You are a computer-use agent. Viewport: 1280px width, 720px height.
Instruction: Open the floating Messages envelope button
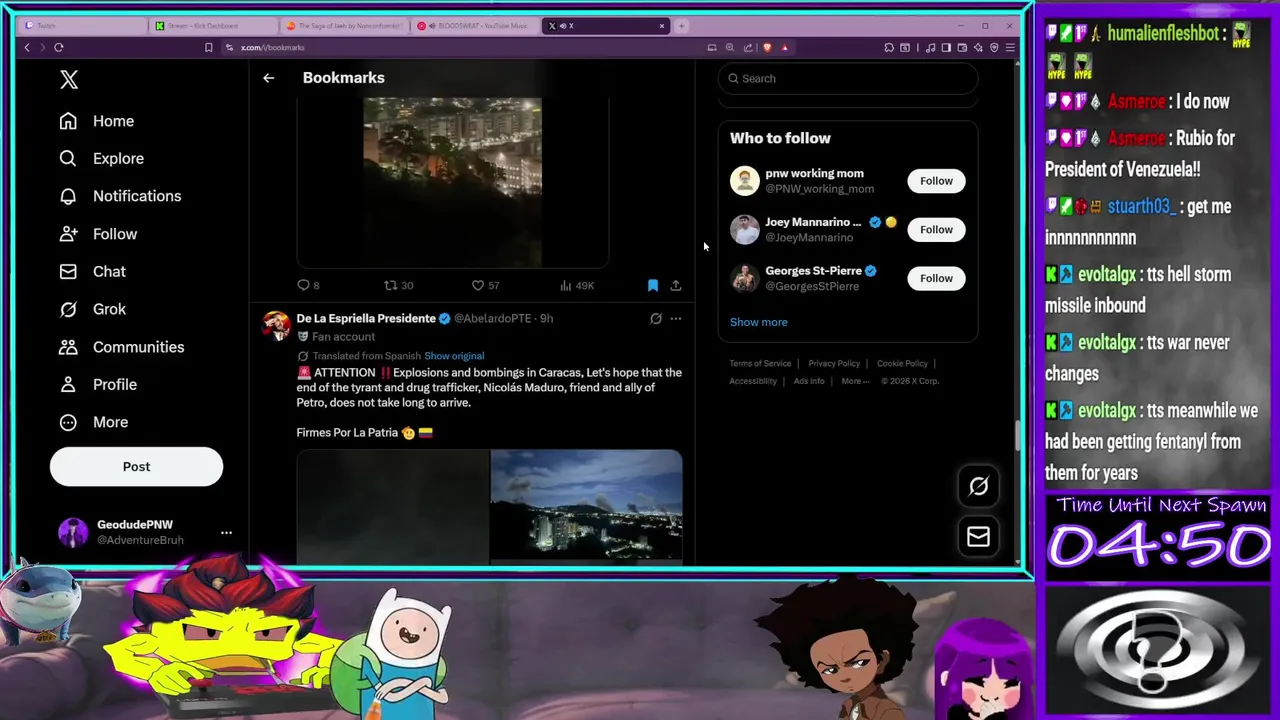tap(978, 537)
